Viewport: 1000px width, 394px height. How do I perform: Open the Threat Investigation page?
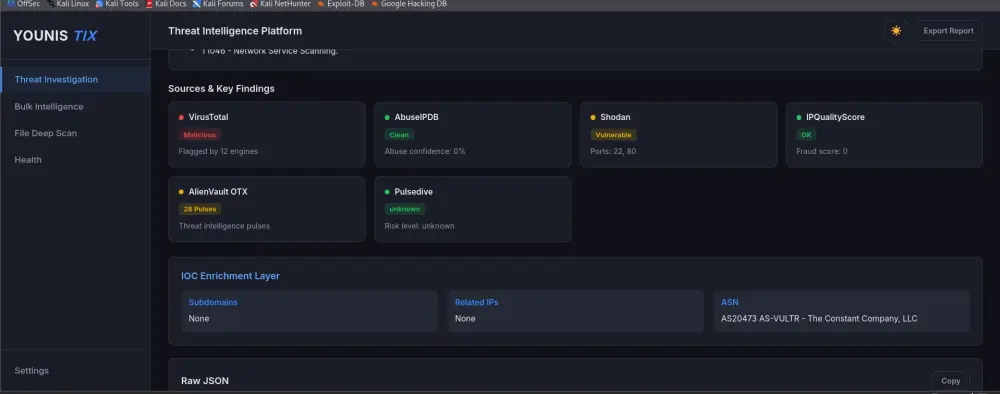[75, 80]
